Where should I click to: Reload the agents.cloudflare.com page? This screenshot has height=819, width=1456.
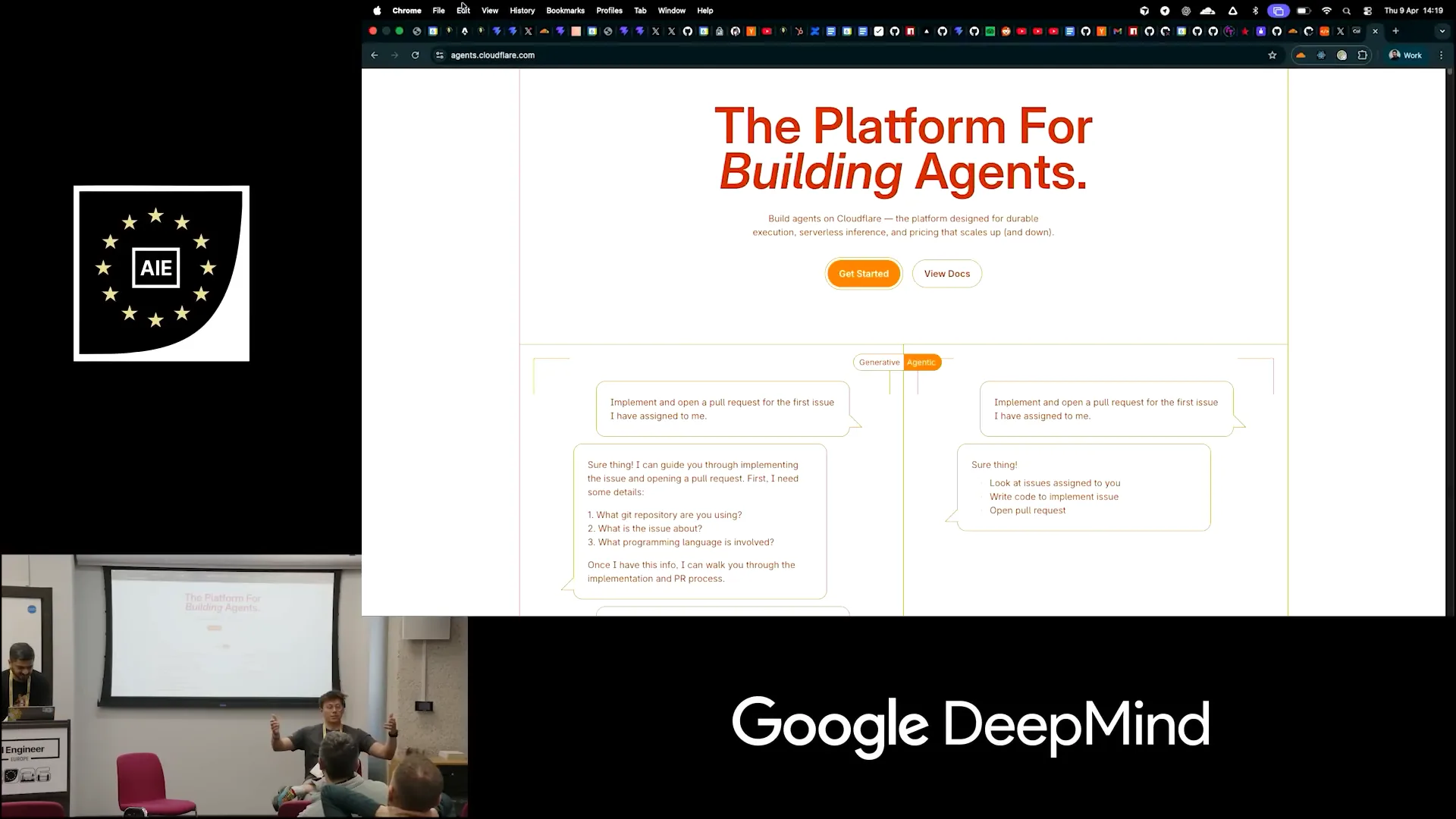[415, 55]
